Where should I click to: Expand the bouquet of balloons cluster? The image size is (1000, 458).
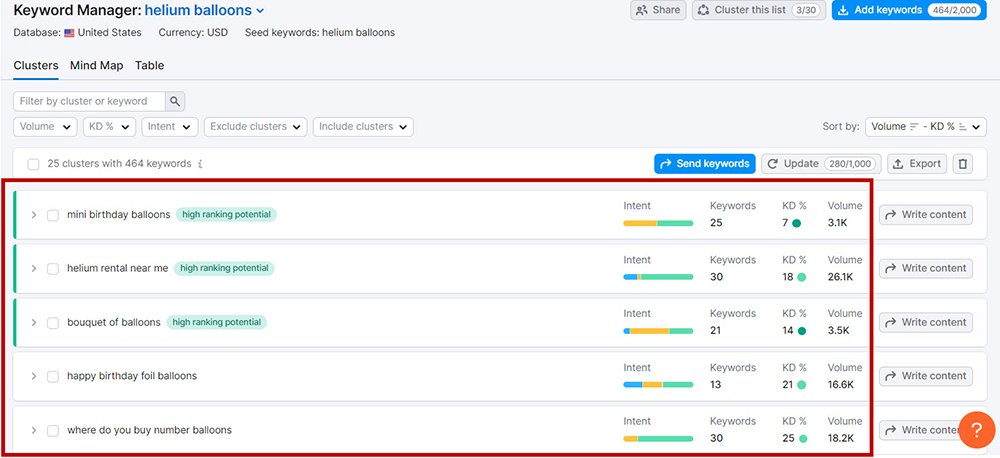tap(34, 323)
